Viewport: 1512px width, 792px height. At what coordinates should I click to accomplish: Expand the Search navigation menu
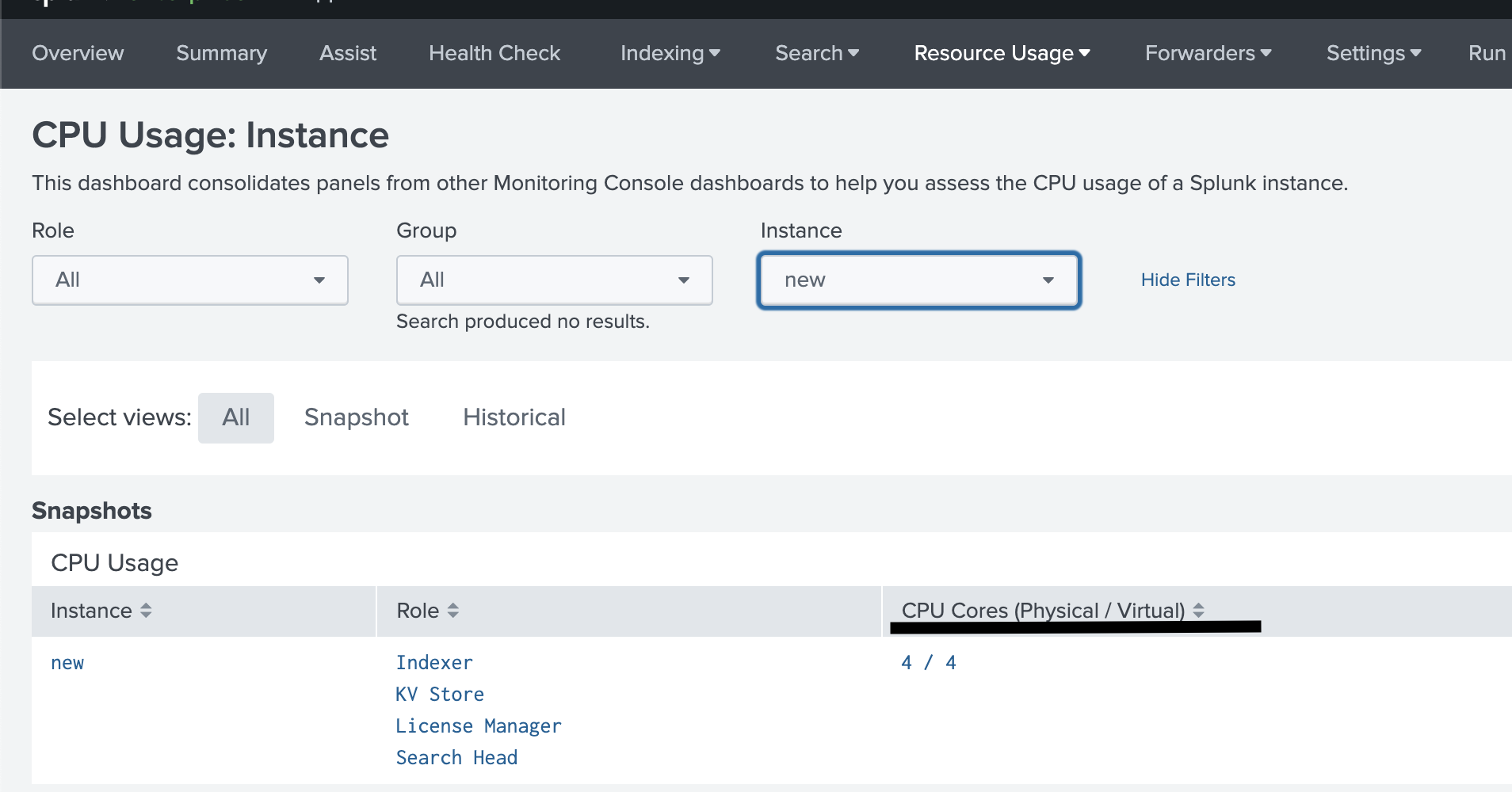[816, 53]
